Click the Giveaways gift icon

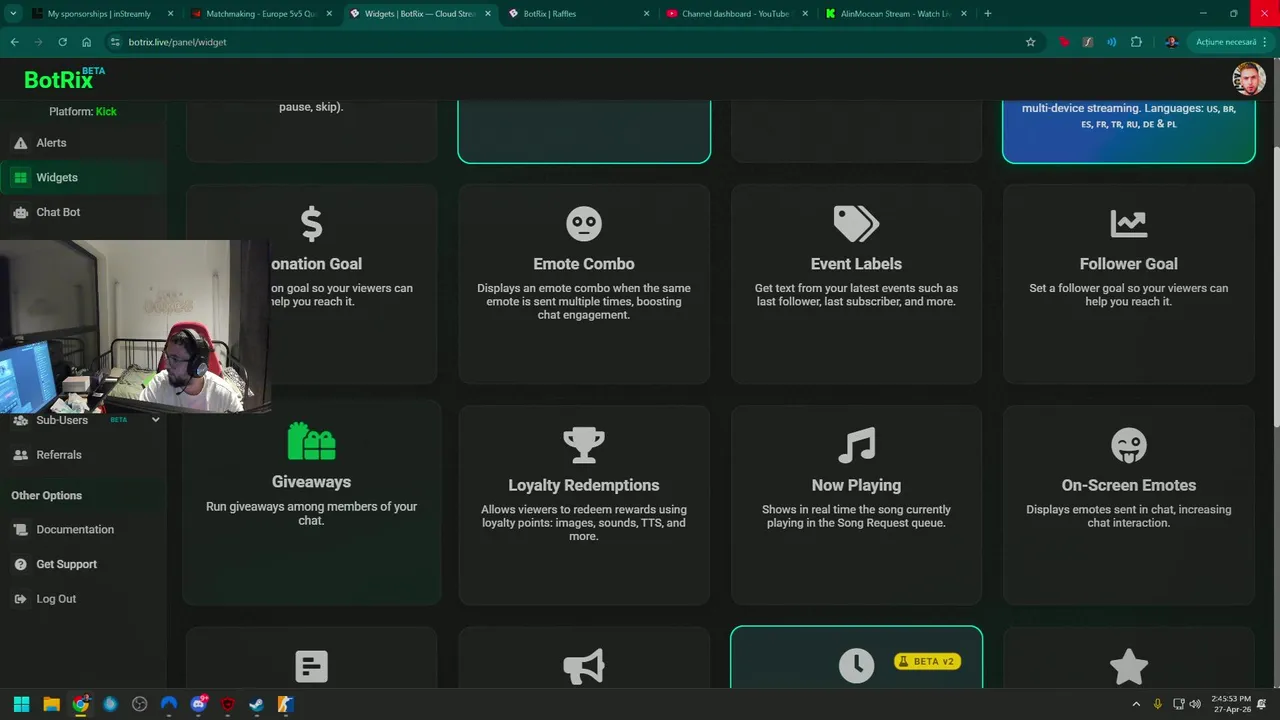pyautogui.click(x=311, y=441)
